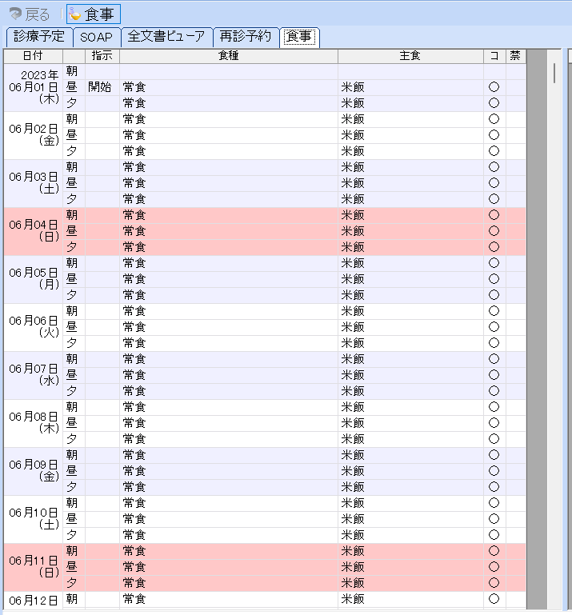Switch to the 診療予定 tab
572x615 pixels.
tap(39, 37)
